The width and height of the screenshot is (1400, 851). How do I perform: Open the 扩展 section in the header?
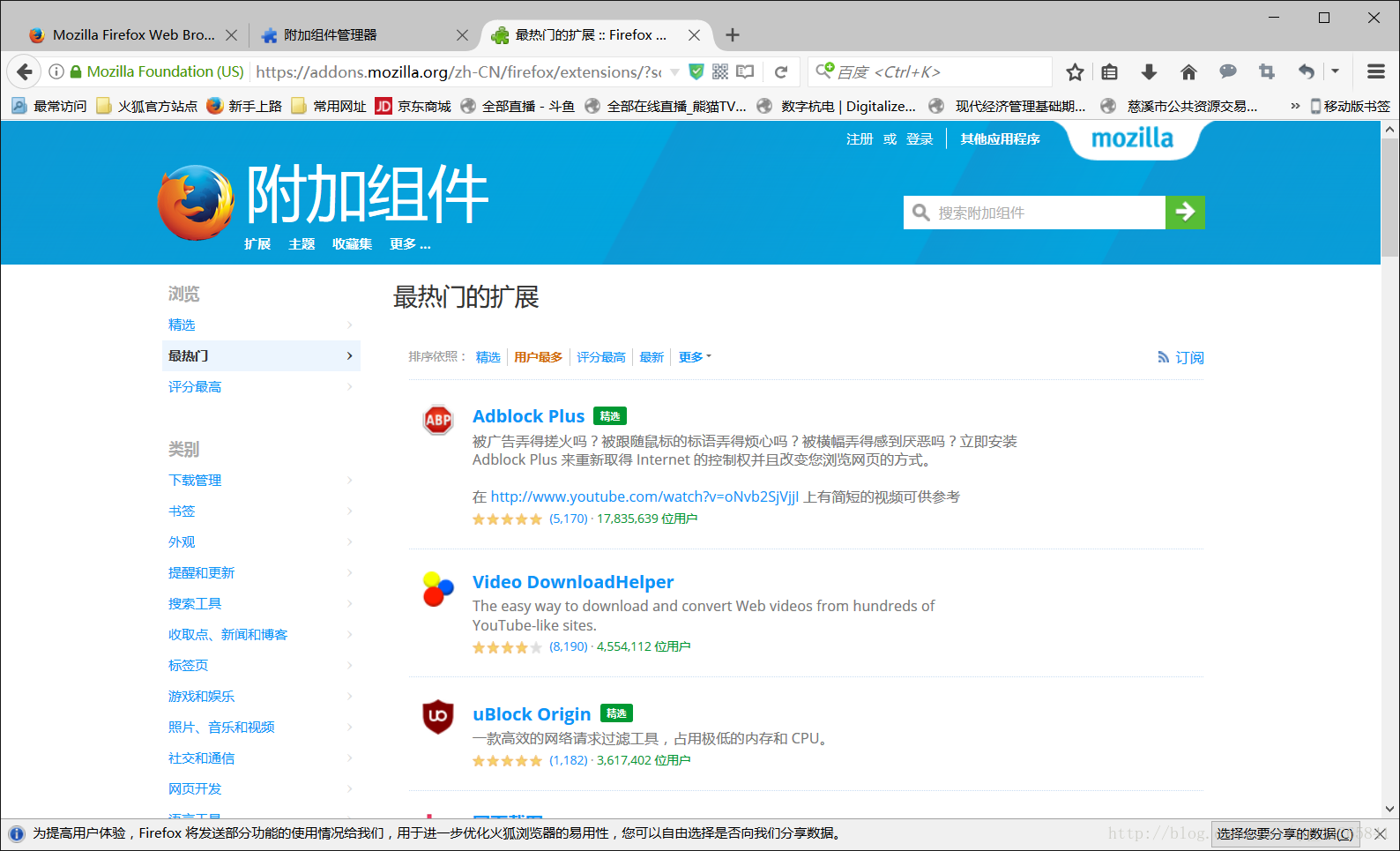(x=257, y=244)
